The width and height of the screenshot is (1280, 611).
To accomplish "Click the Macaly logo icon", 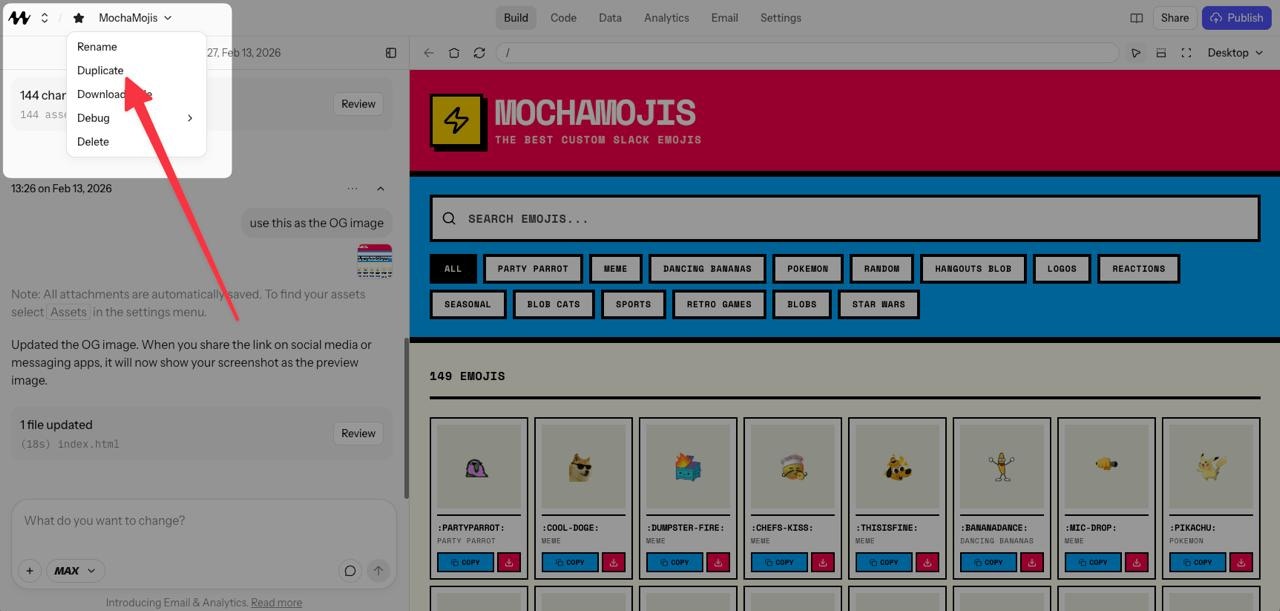I will click(x=18, y=17).
